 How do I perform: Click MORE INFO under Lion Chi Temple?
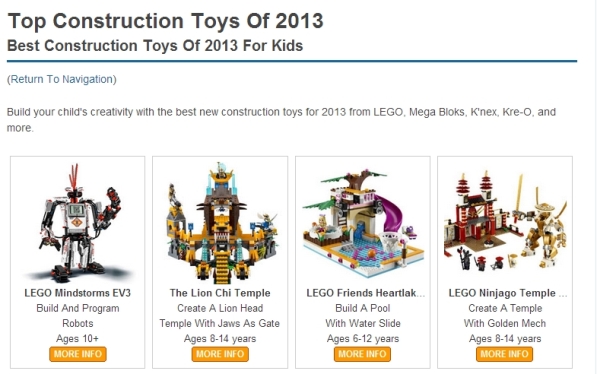[220, 354]
